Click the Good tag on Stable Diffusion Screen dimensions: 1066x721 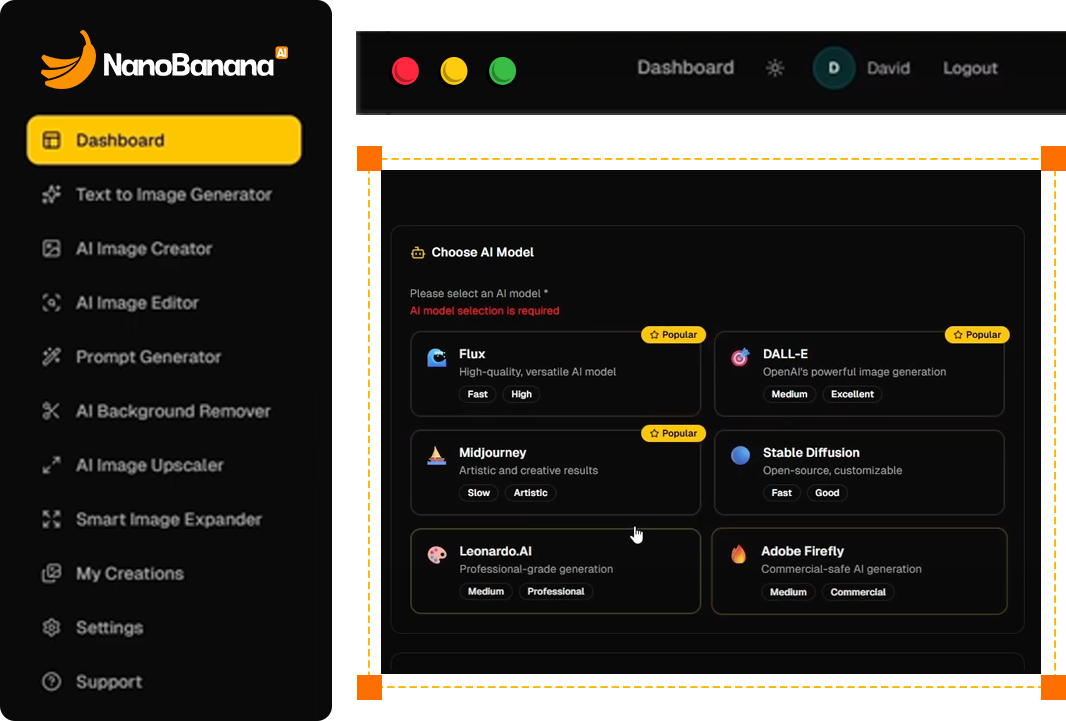[827, 493]
